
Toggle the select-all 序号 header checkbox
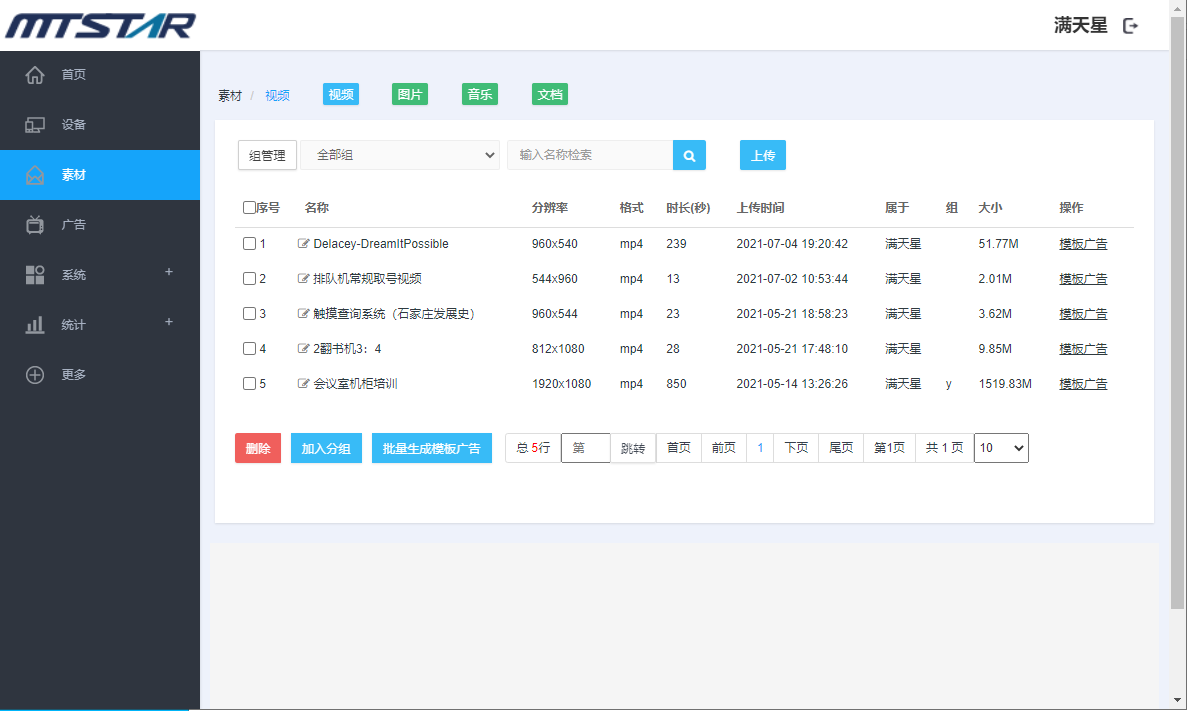click(x=249, y=208)
